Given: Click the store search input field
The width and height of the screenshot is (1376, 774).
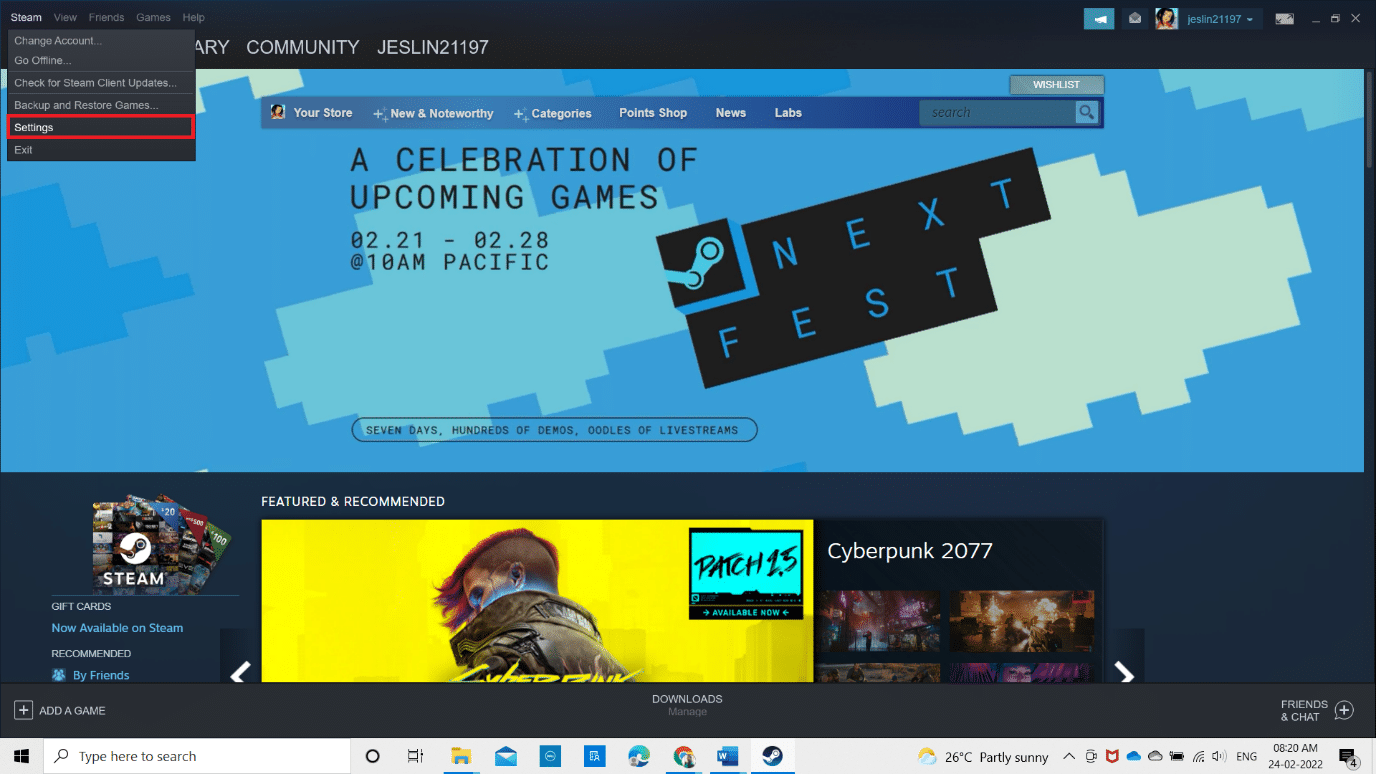Looking at the screenshot, I should (998, 113).
